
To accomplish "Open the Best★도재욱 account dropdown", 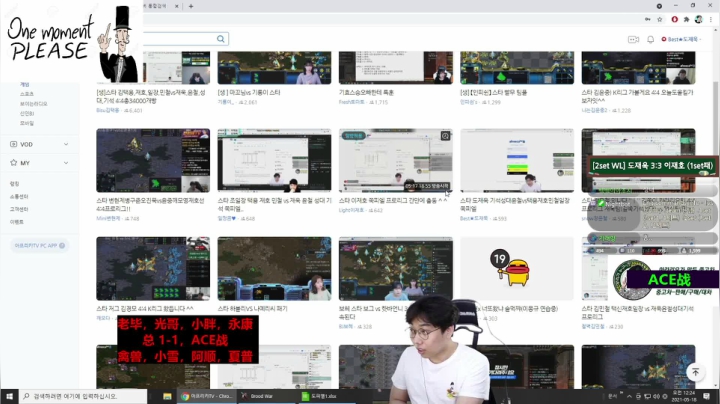I will coord(681,39).
